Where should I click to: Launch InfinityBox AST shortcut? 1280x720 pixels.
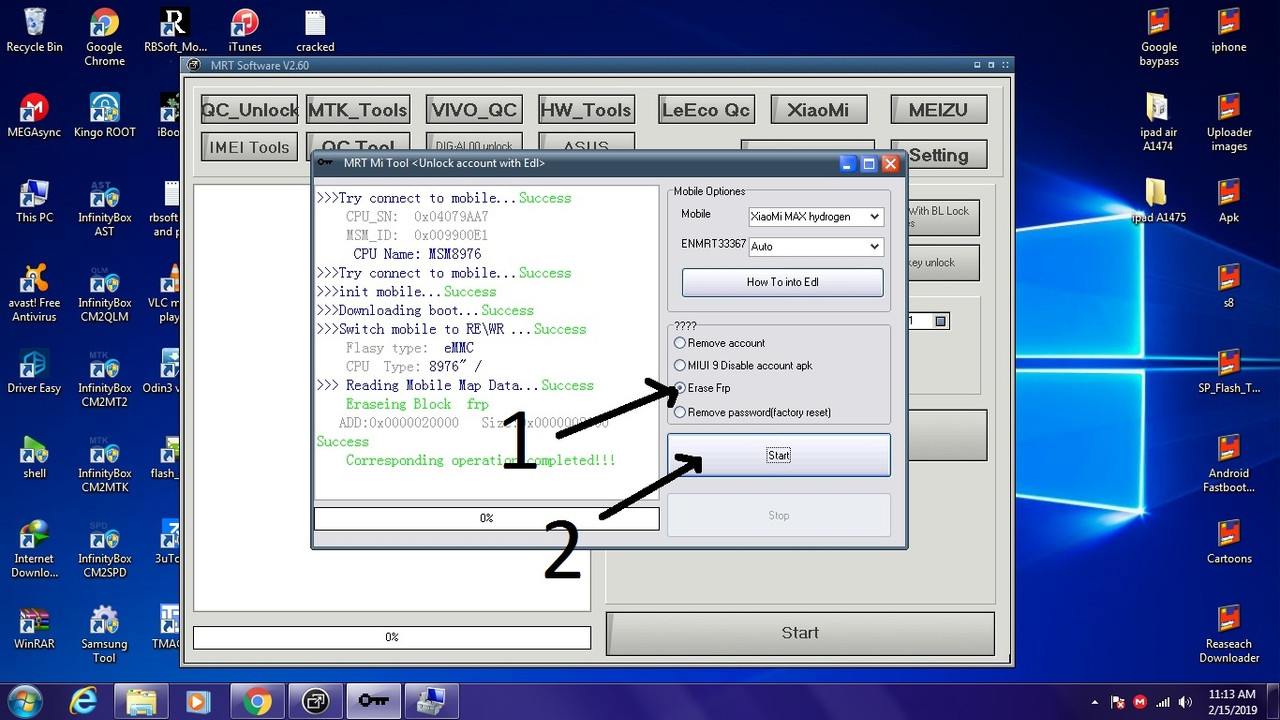click(104, 208)
